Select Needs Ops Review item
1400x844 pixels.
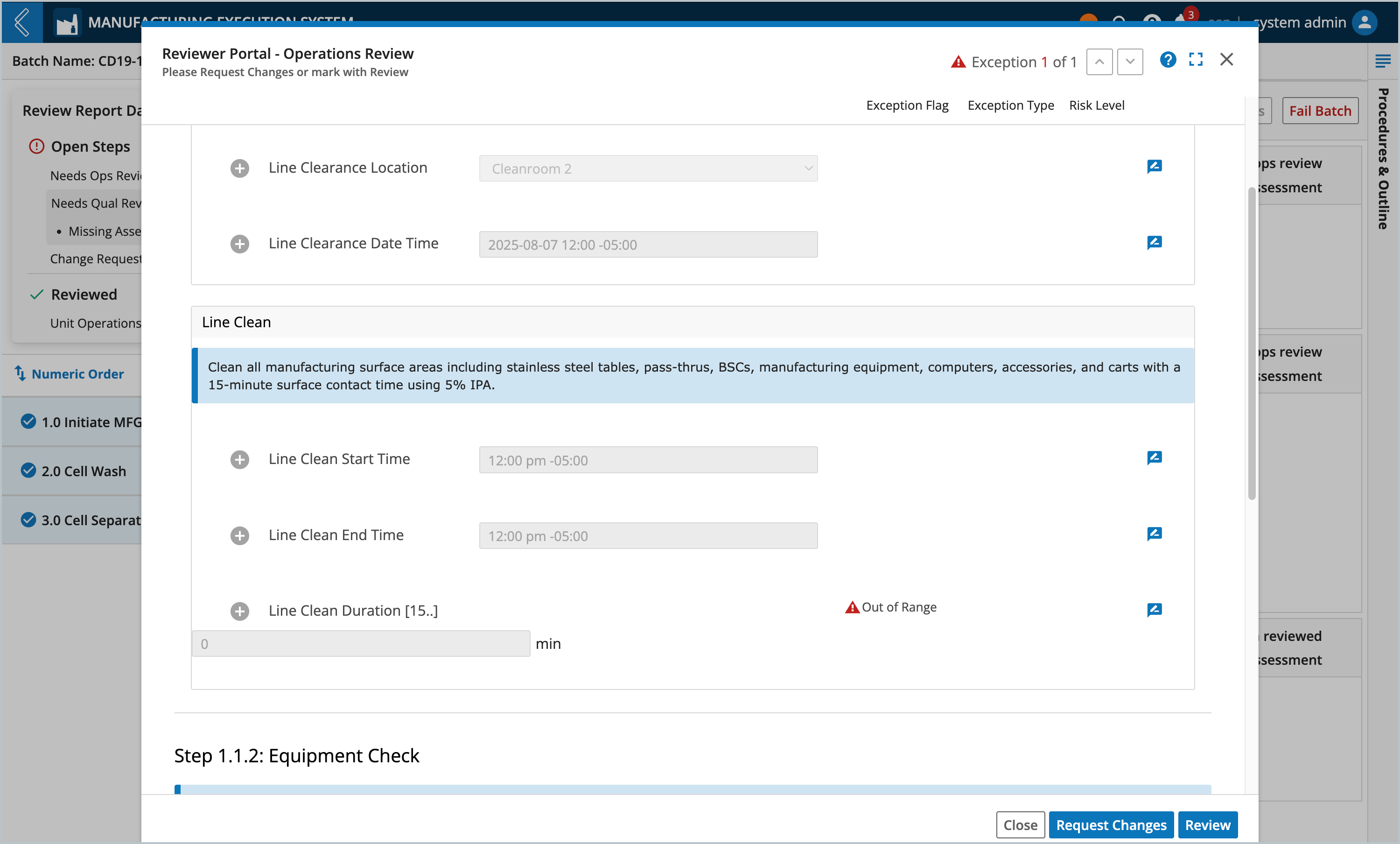(96, 176)
